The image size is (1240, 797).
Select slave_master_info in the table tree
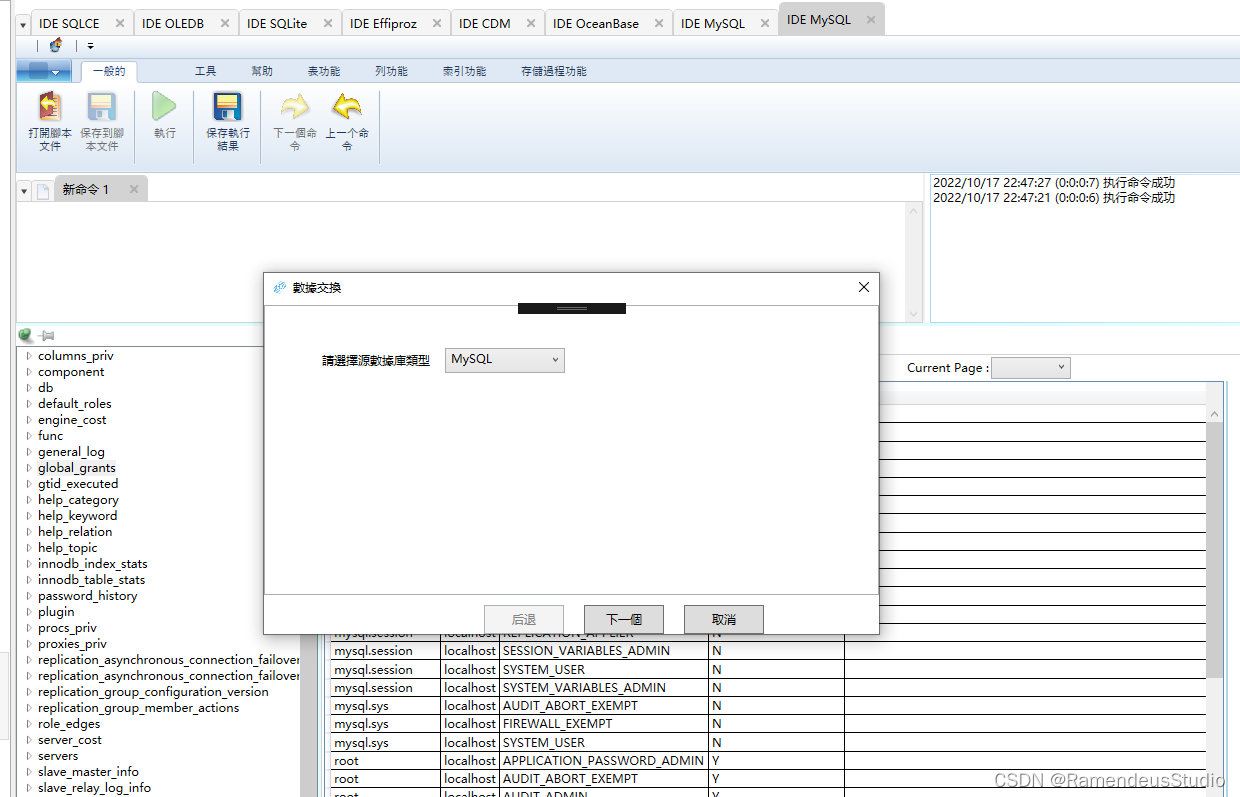click(x=88, y=772)
